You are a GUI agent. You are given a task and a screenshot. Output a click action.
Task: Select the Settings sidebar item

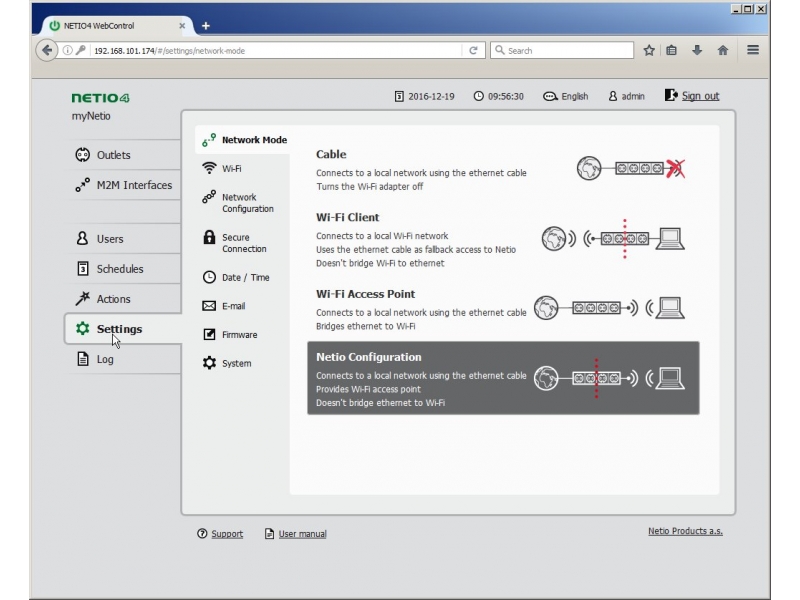click(123, 329)
